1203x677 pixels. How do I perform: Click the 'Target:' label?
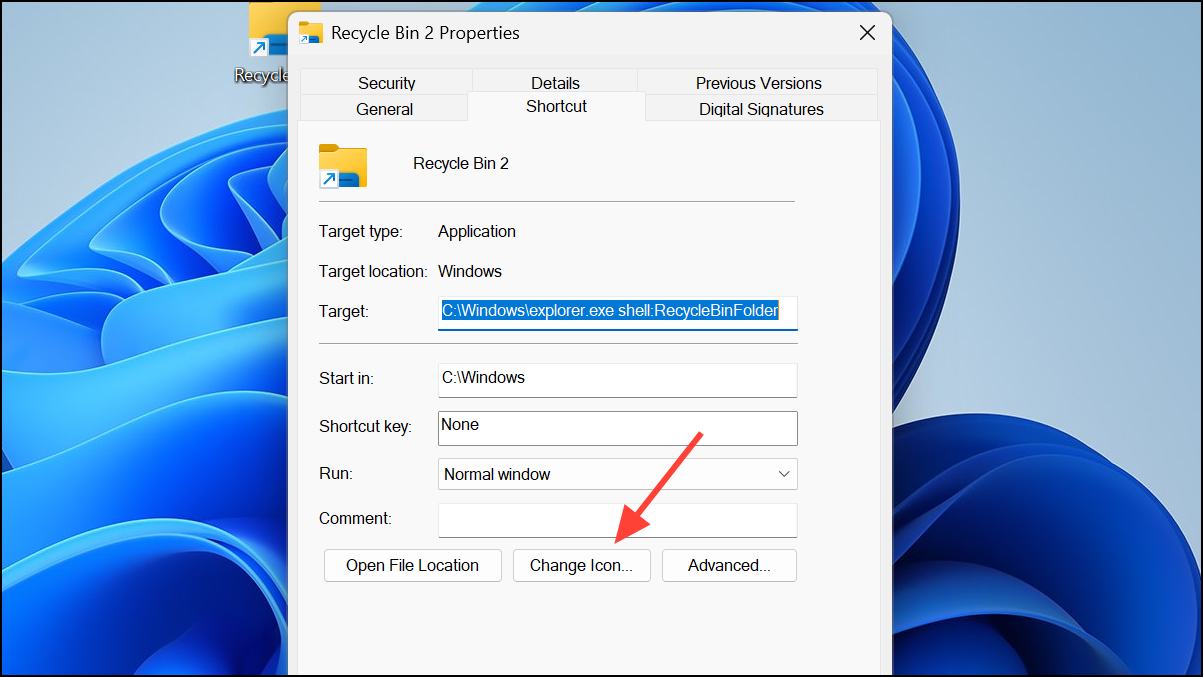tap(344, 311)
